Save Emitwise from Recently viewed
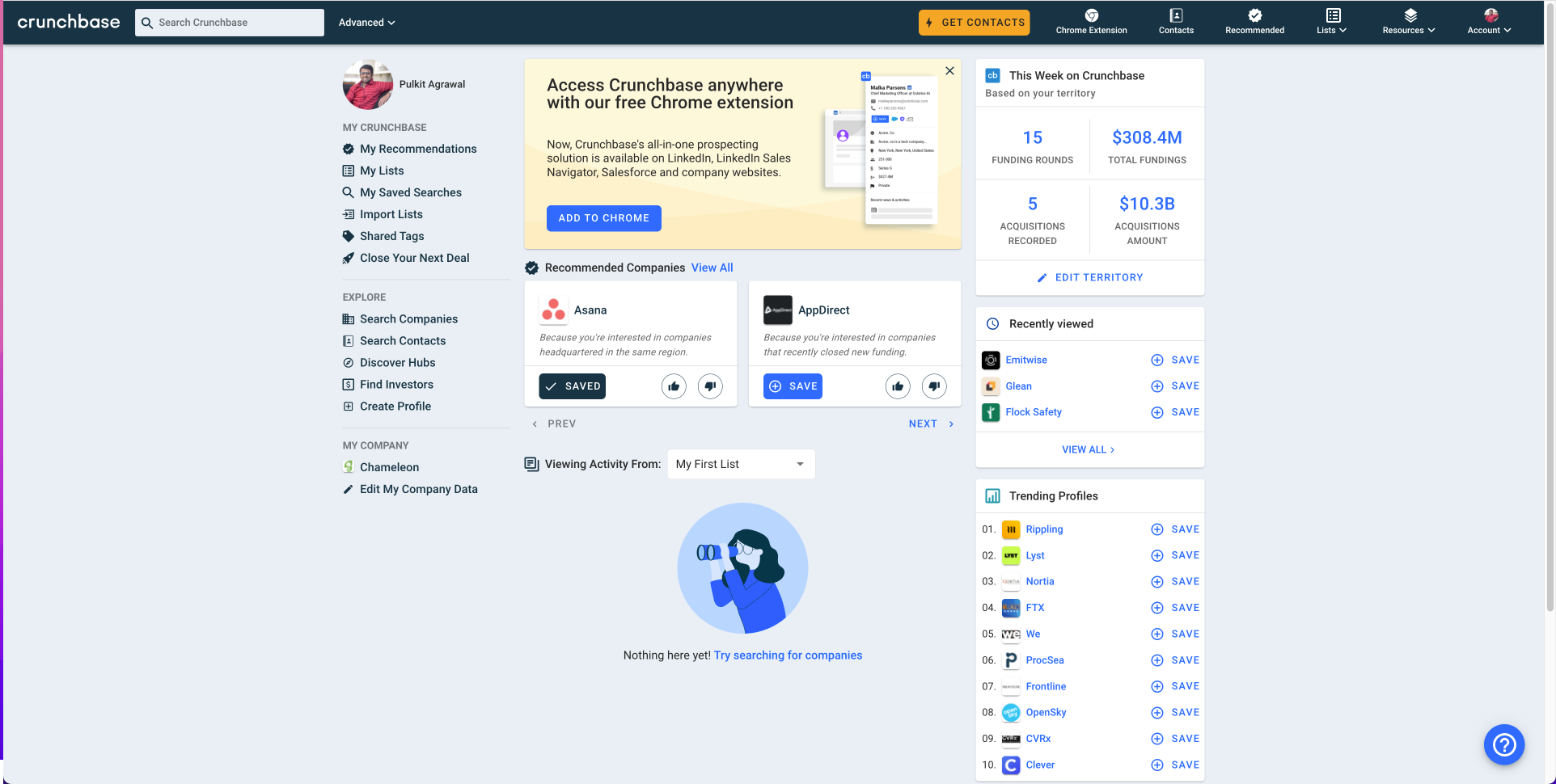 tap(1175, 360)
